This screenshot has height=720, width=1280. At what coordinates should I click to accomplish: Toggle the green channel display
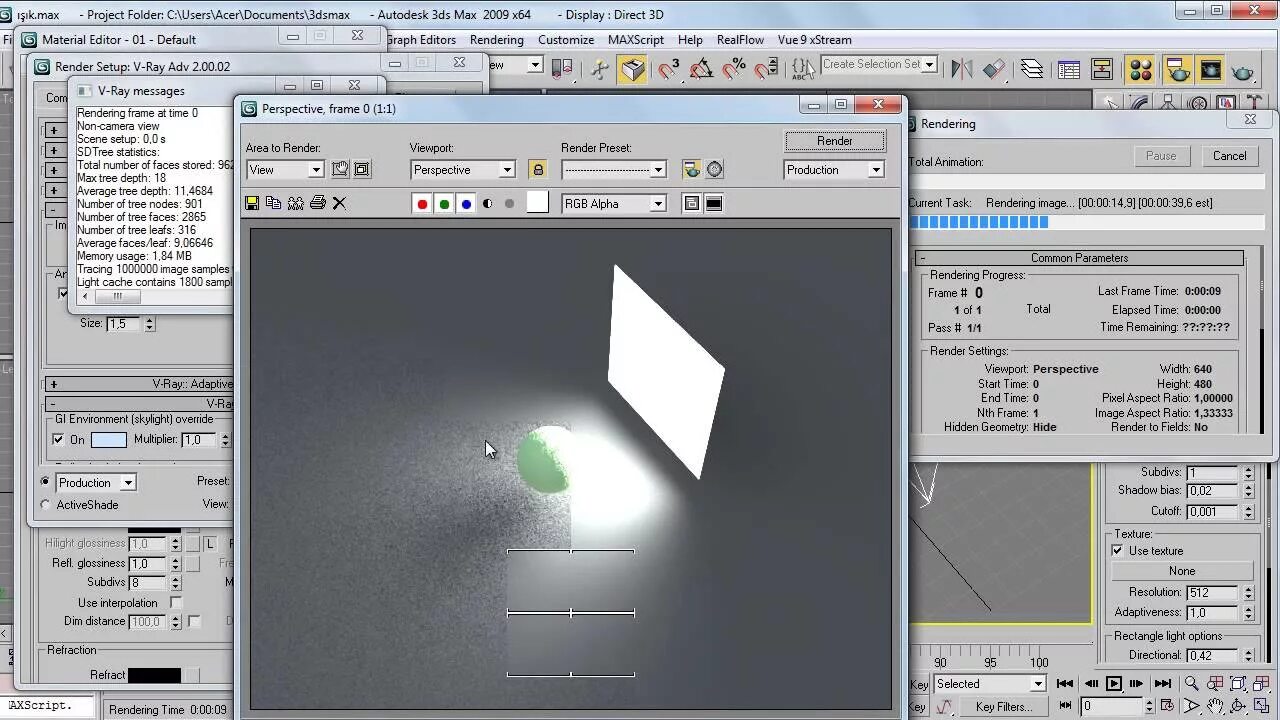tap(444, 204)
